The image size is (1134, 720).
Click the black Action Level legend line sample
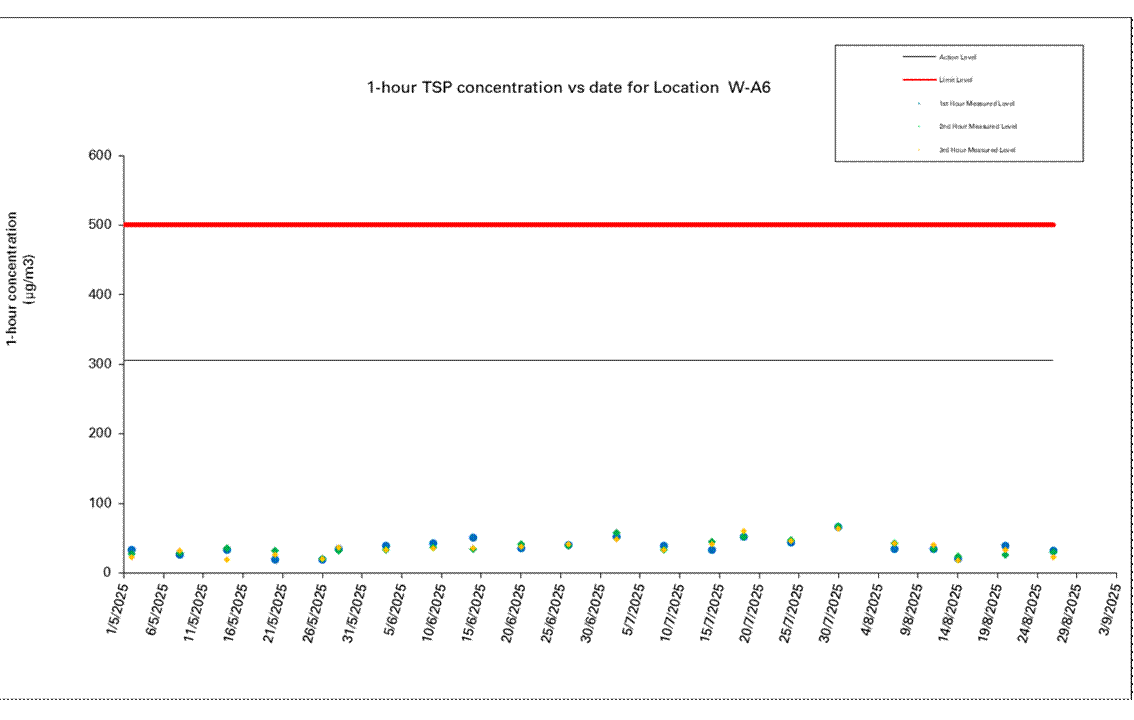click(920, 57)
